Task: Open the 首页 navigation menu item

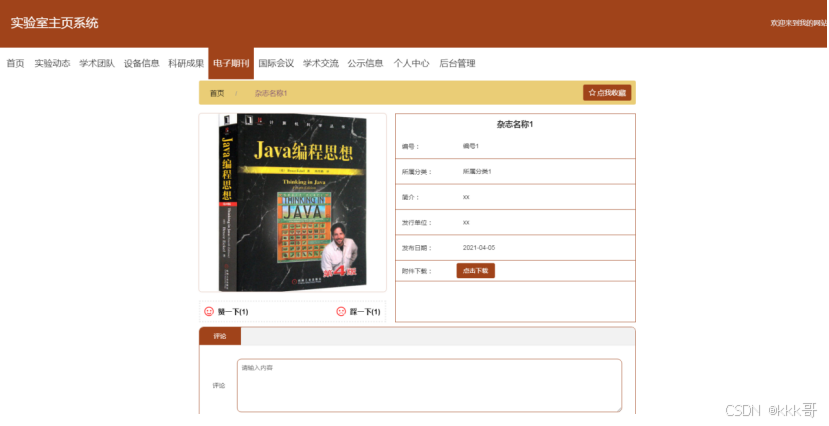Action: point(15,63)
